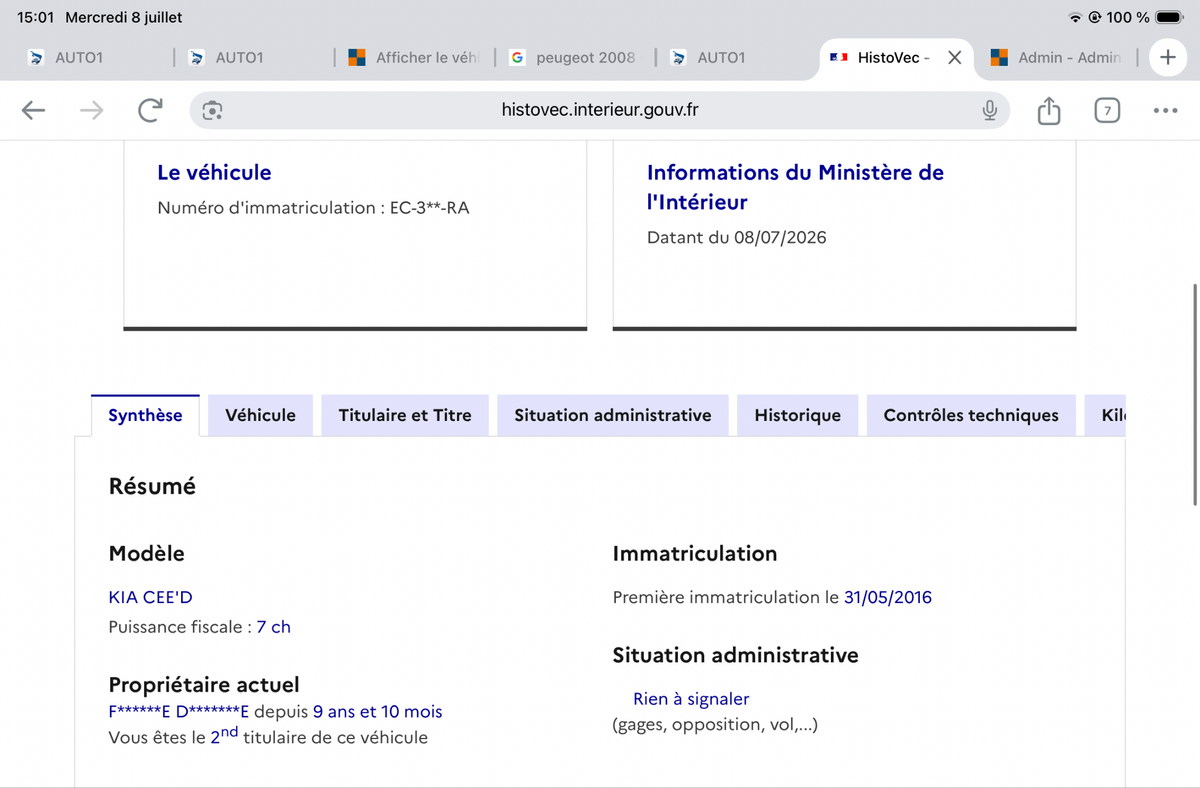Show the open tabs counter
Viewport: 1200px width, 788px height.
click(1106, 111)
